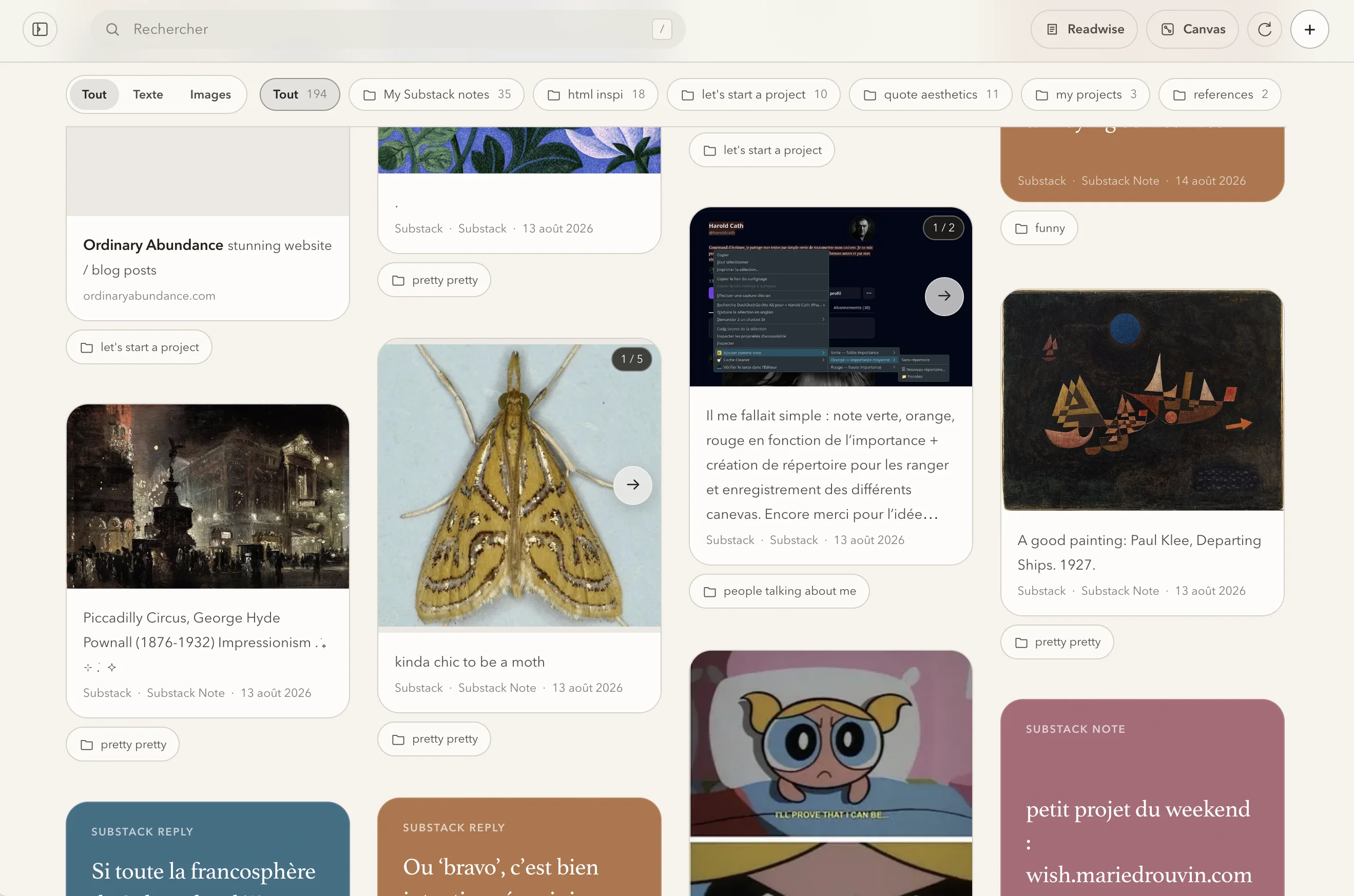
Task: Open Paul Klee Departing Ships painting
Action: click(x=1143, y=400)
